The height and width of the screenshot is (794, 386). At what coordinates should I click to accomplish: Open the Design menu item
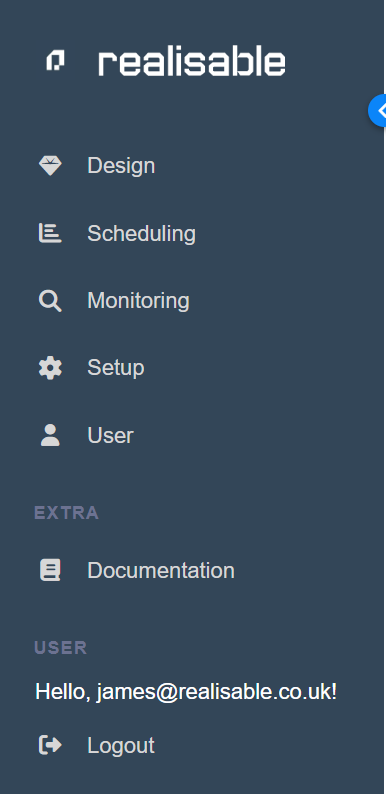(121, 166)
